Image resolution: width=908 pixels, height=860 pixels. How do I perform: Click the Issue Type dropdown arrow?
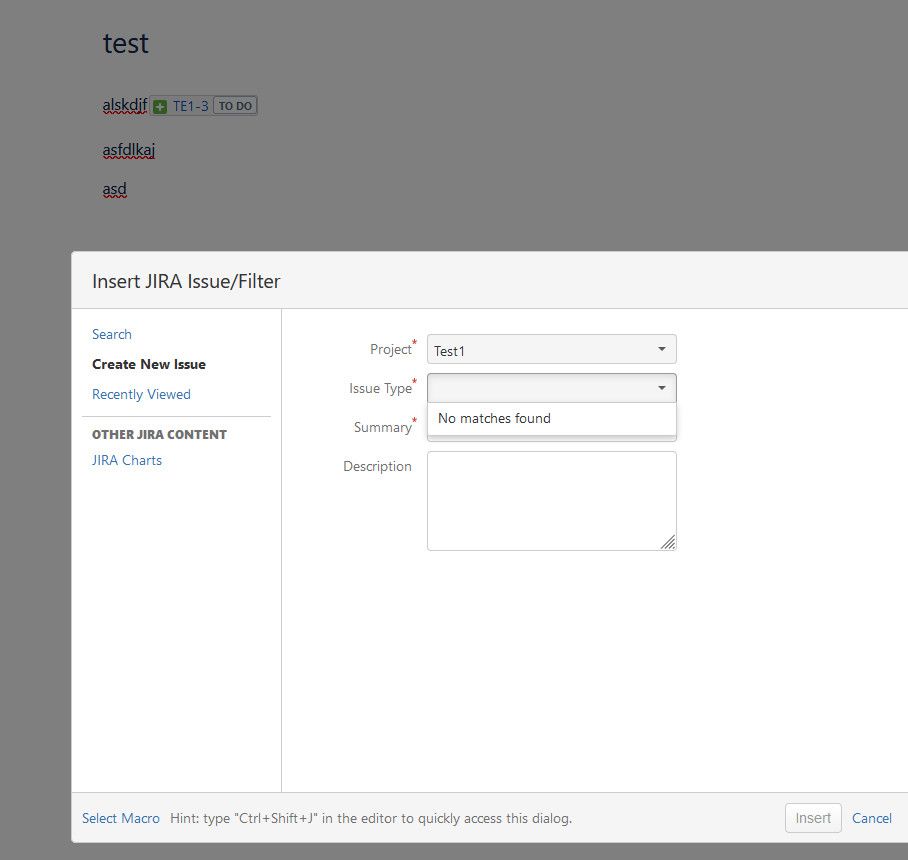point(661,388)
